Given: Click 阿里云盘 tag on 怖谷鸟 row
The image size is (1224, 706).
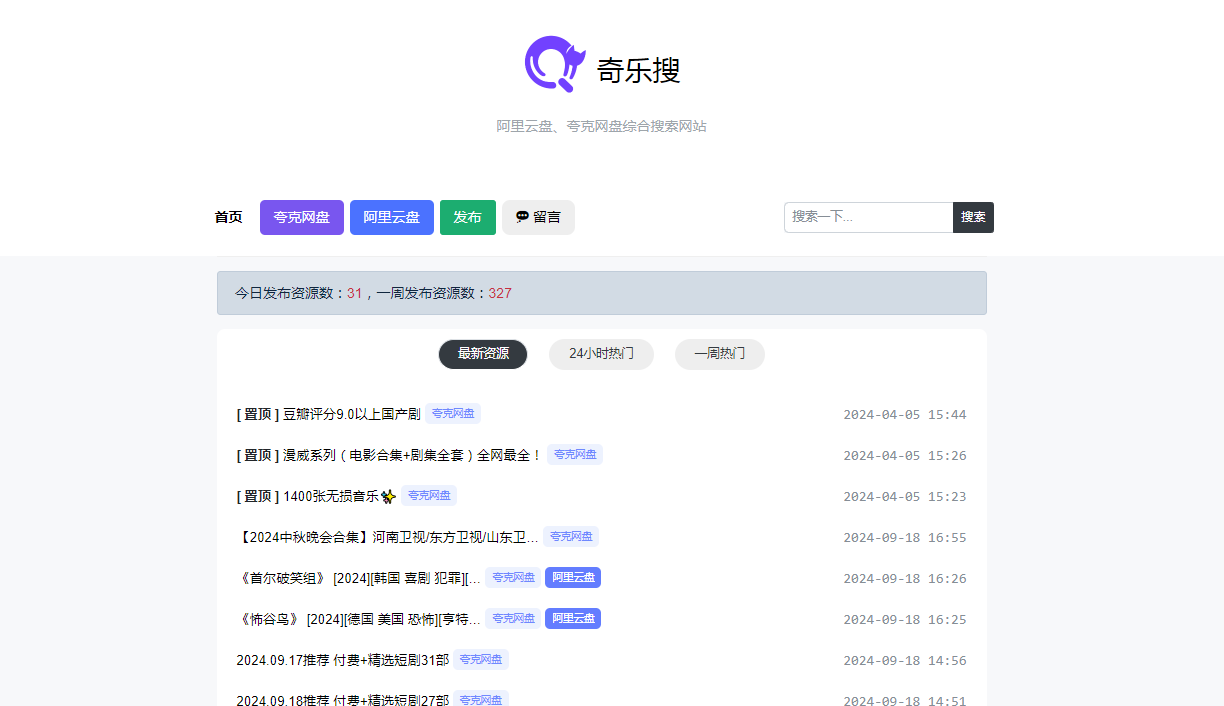Looking at the screenshot, I should pyautogui.click(x=573, y=619).
